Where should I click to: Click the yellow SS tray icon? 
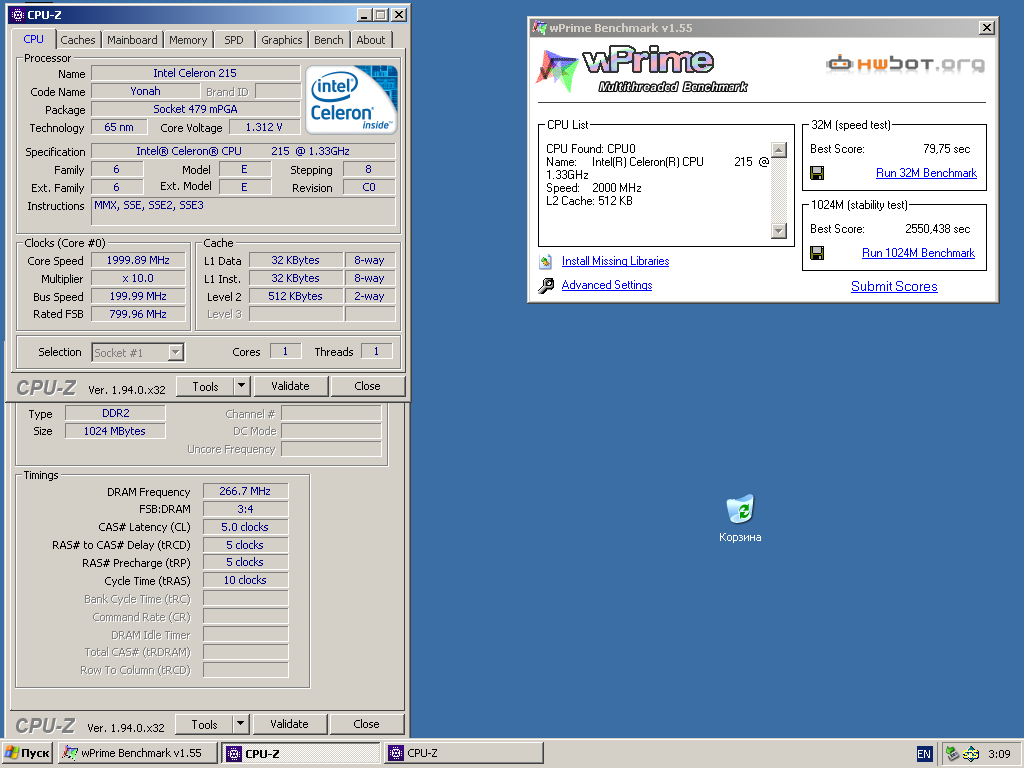[970, 754]
